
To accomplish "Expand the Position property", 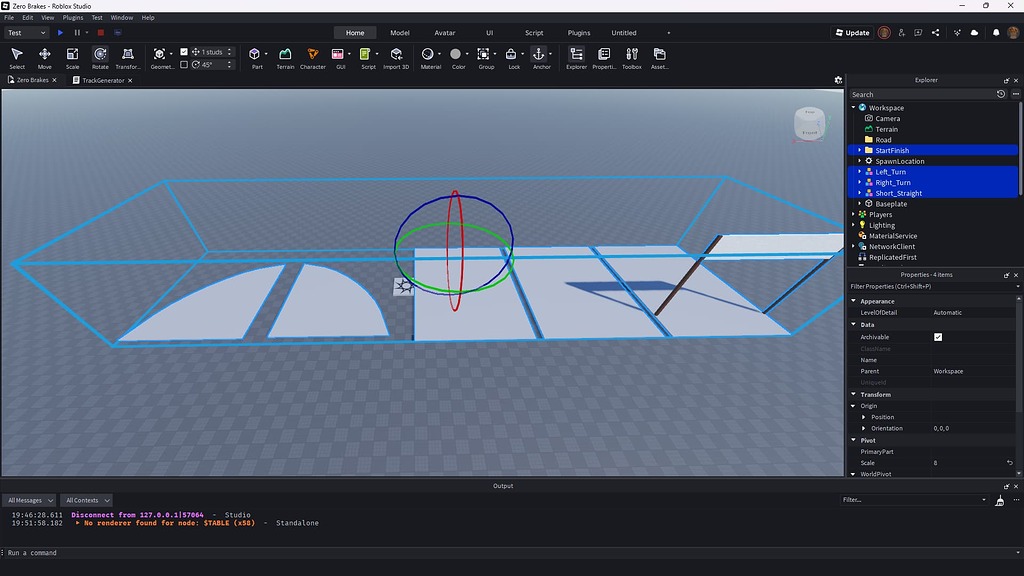I will click(x=864, y=417).
